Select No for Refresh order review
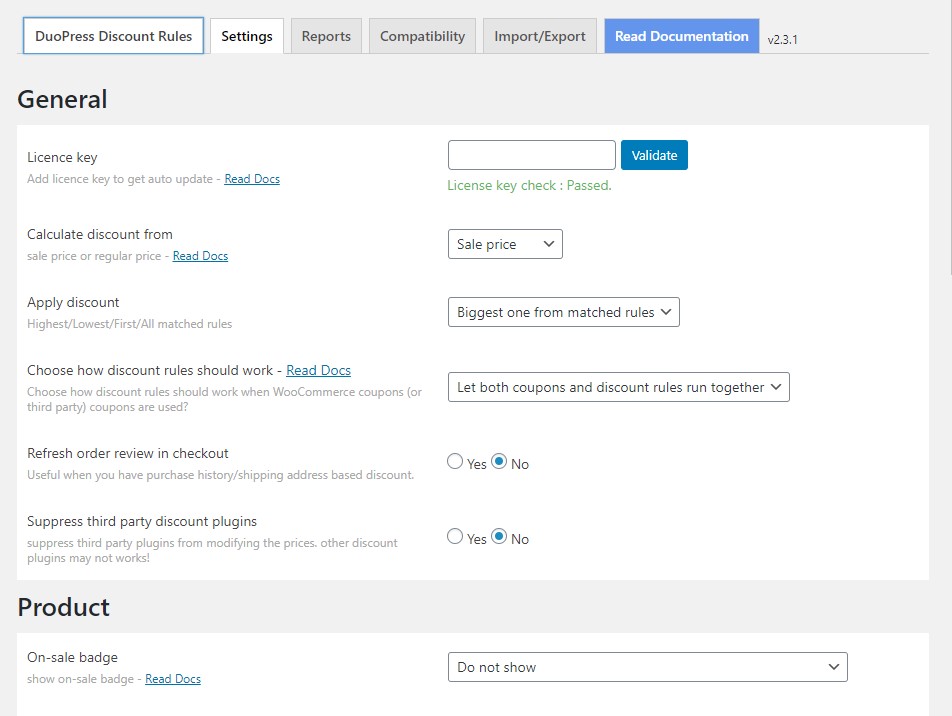The width and height of the screenshot is (952, 716). pyautogui.click(x=499, y=462)
